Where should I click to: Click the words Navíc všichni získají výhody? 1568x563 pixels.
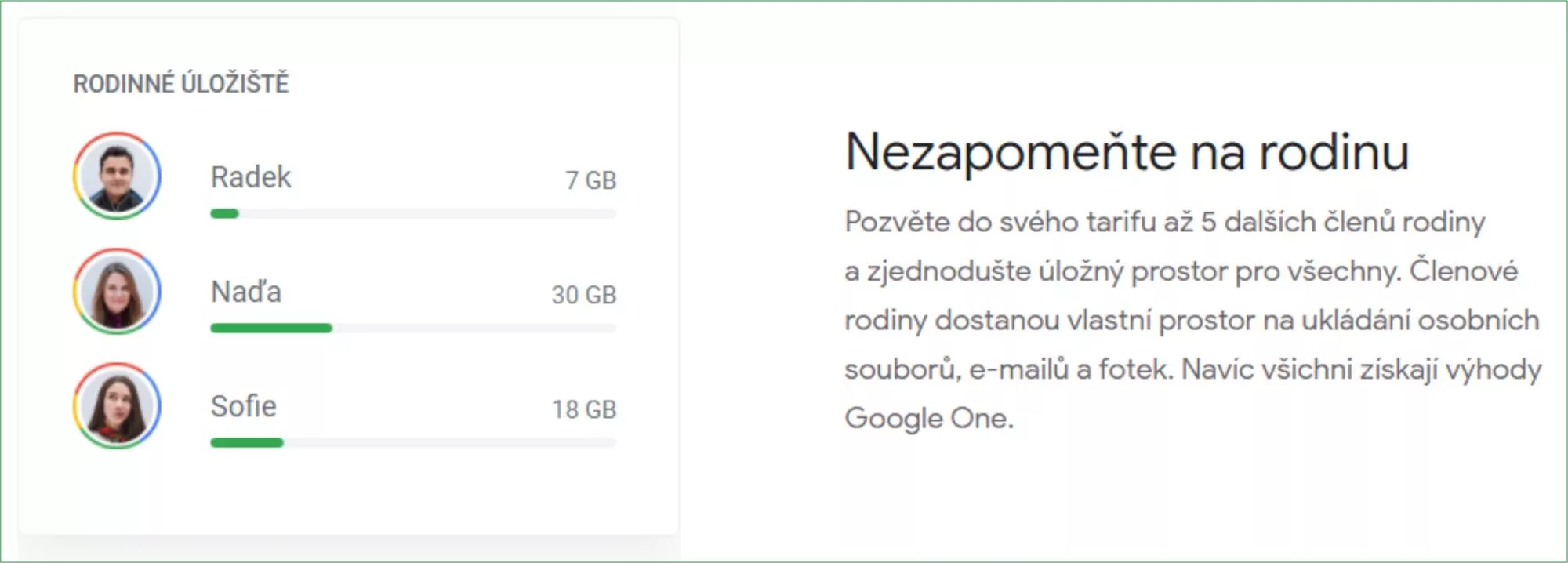[1361, 369]
